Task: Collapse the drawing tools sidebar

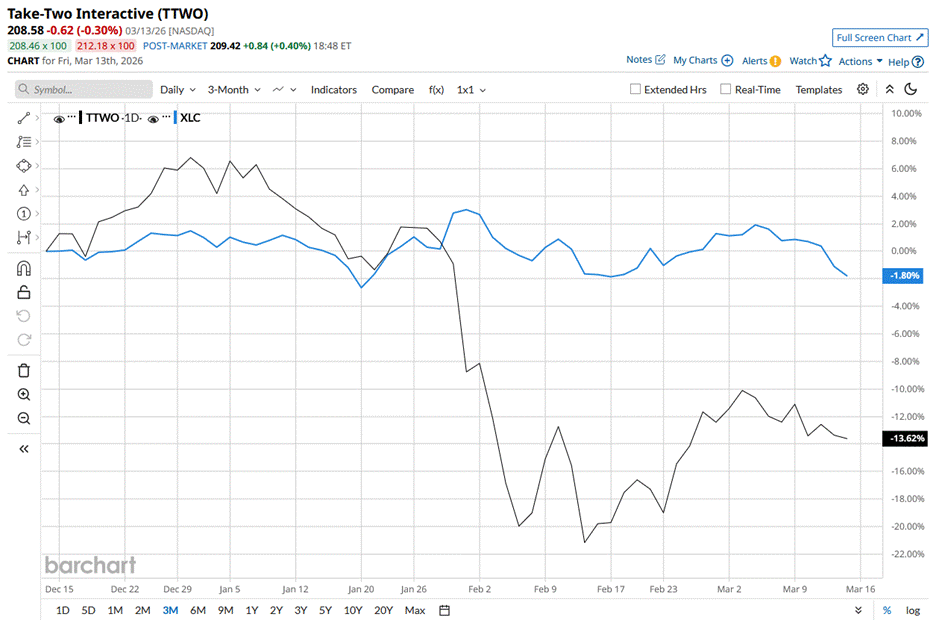Action: click(x=24, y=449)
